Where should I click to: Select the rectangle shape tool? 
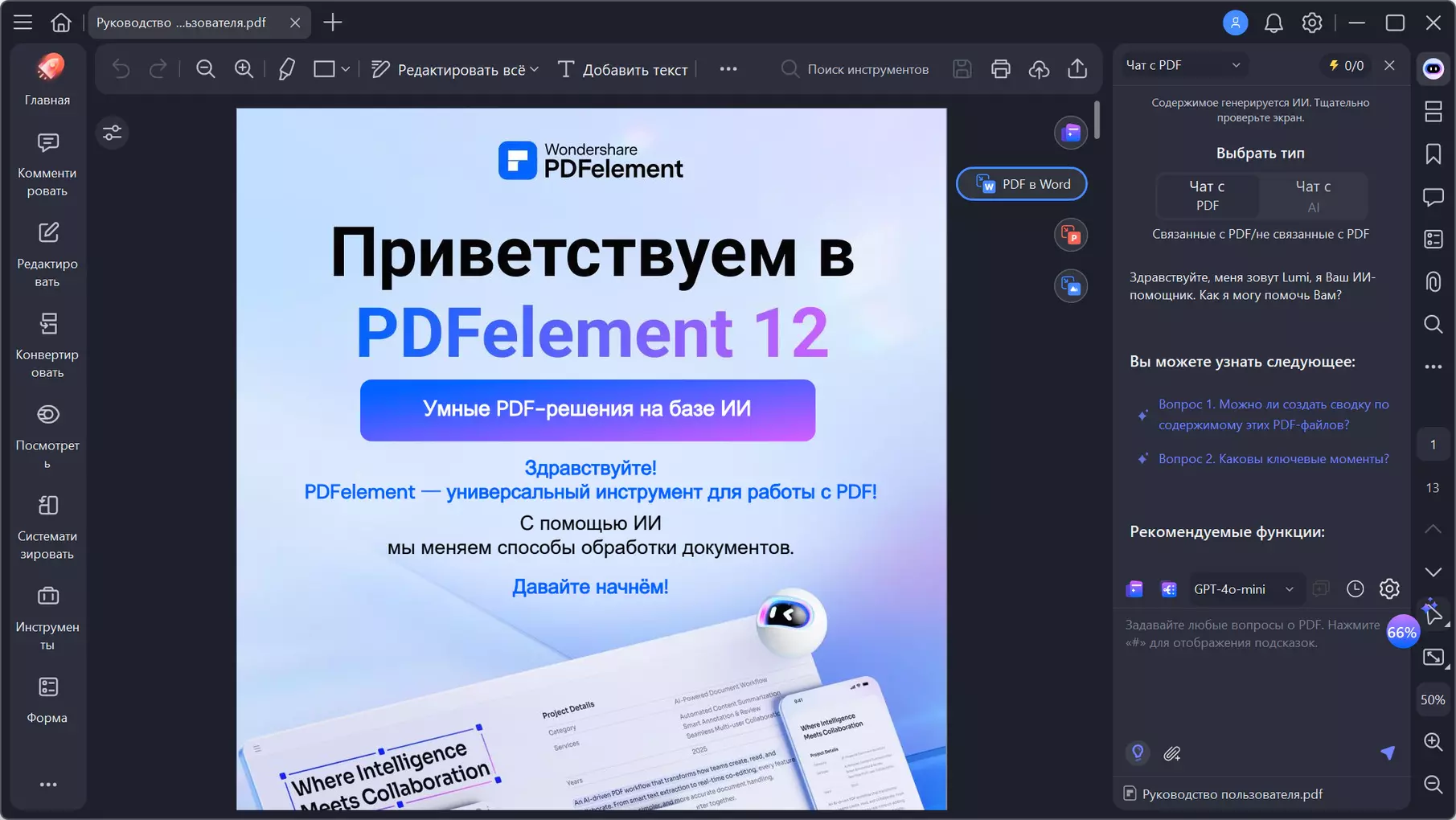324,69
